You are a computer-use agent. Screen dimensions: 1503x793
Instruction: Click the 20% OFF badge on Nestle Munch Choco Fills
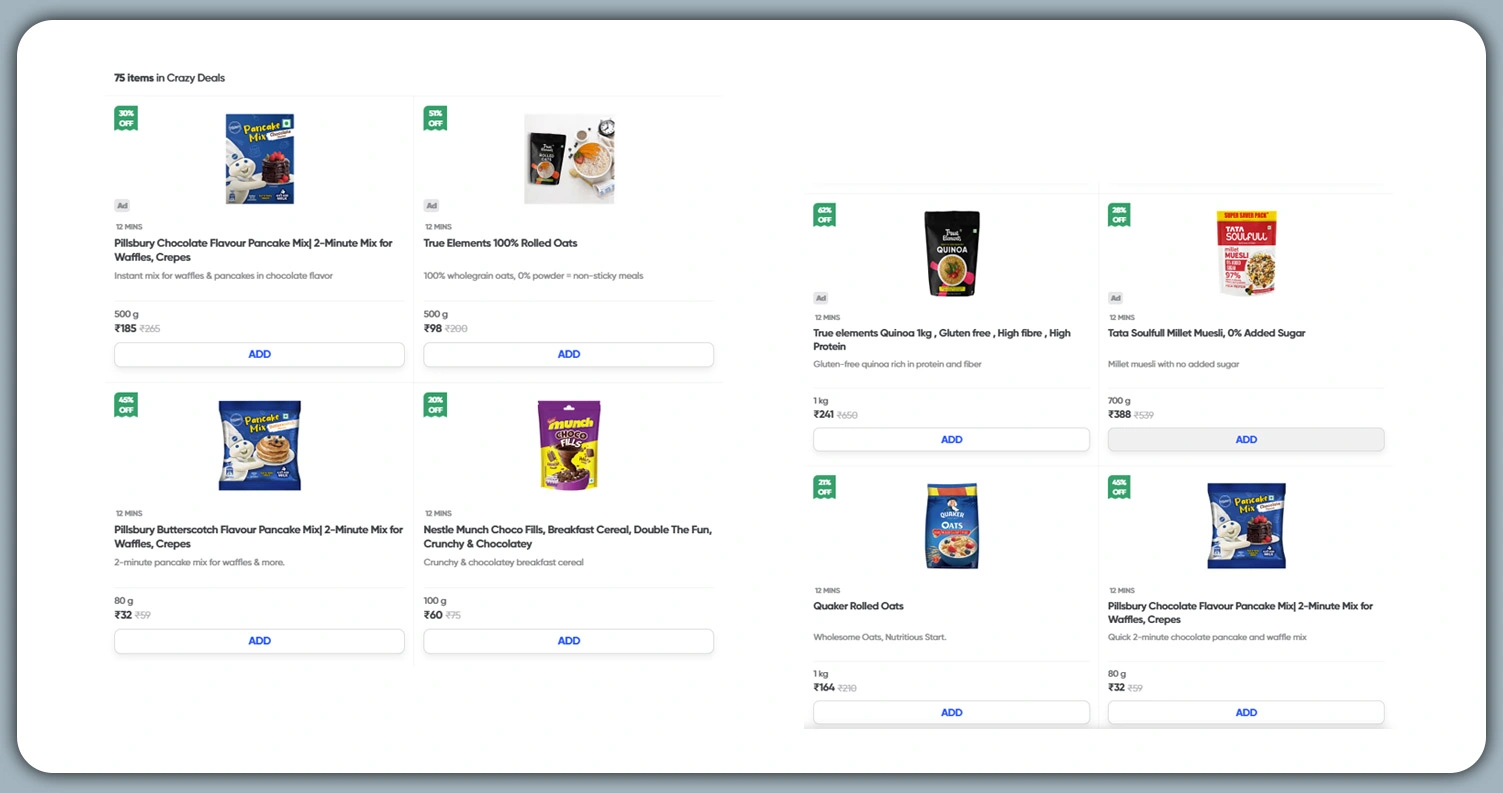[435, 405]
